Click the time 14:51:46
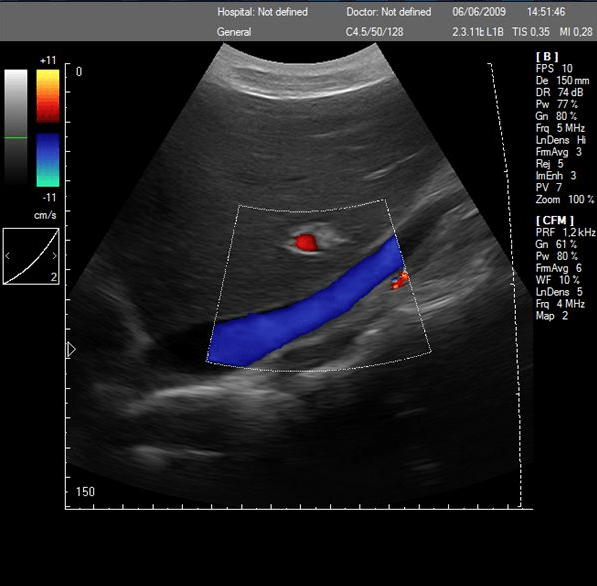This screenshot has width=597, height=586. tap(546, 12)
